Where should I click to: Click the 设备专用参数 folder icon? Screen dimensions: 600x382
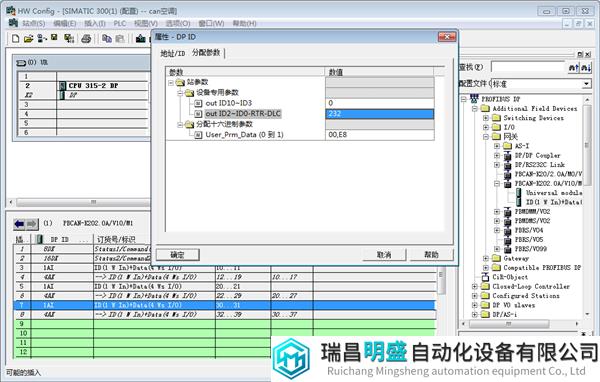pos(189,93)
